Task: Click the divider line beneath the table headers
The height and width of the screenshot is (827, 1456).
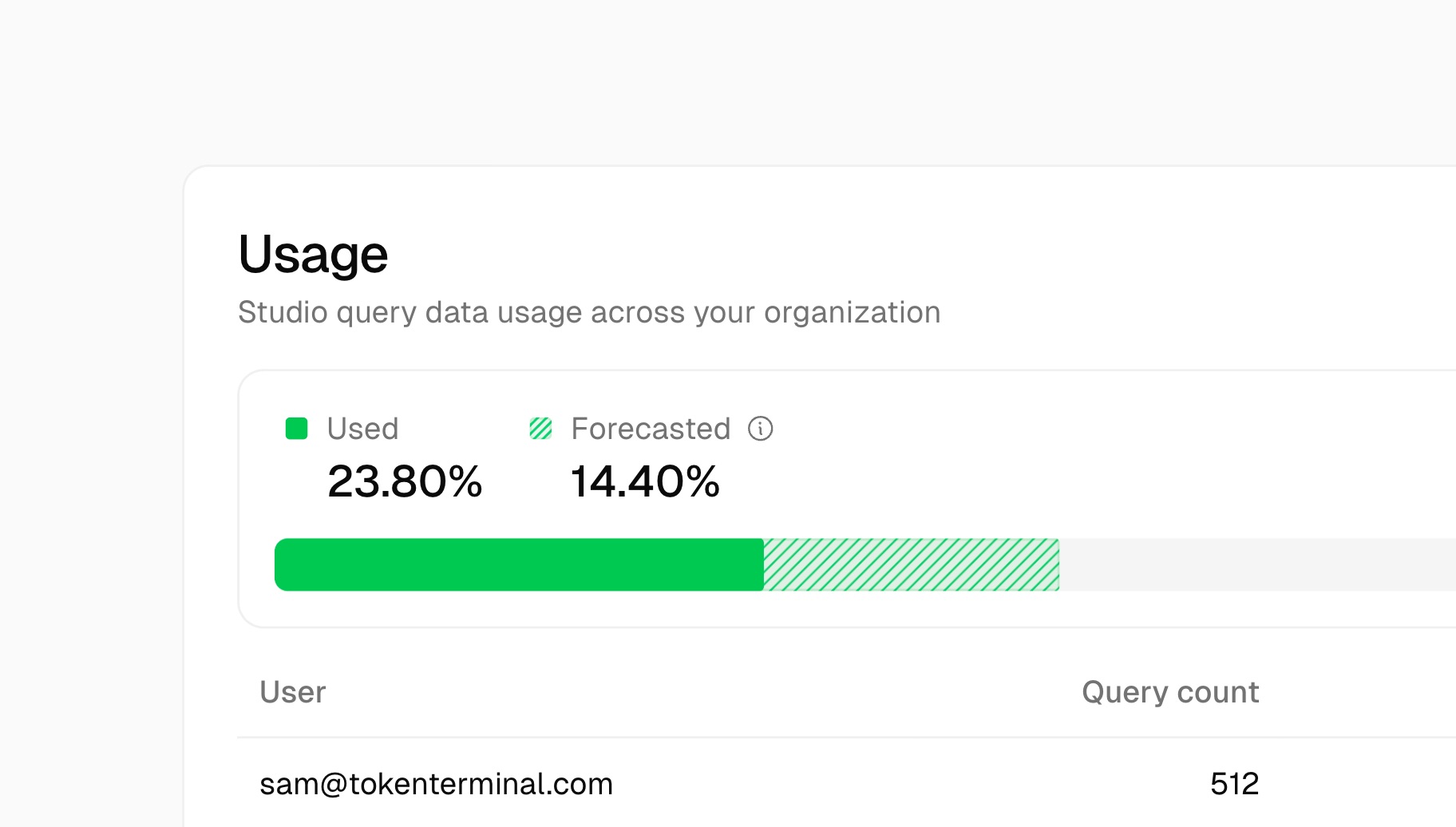Action: pos(798,737)
